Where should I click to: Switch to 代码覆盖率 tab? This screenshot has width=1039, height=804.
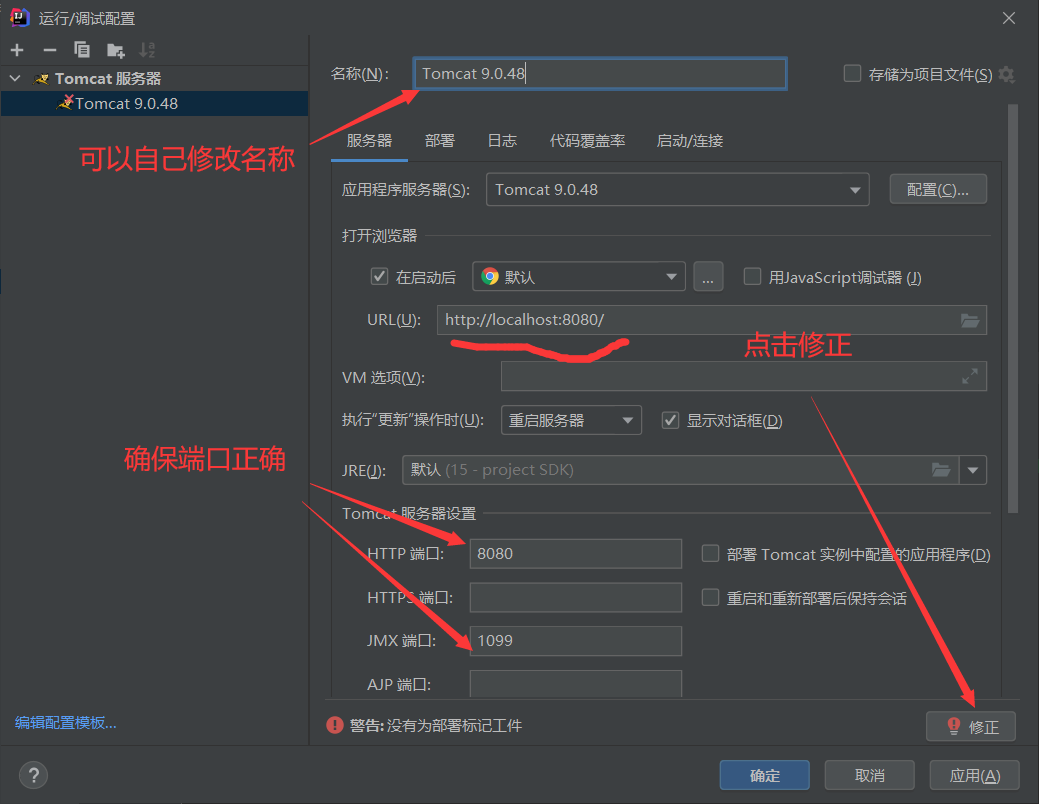(587, 141)
